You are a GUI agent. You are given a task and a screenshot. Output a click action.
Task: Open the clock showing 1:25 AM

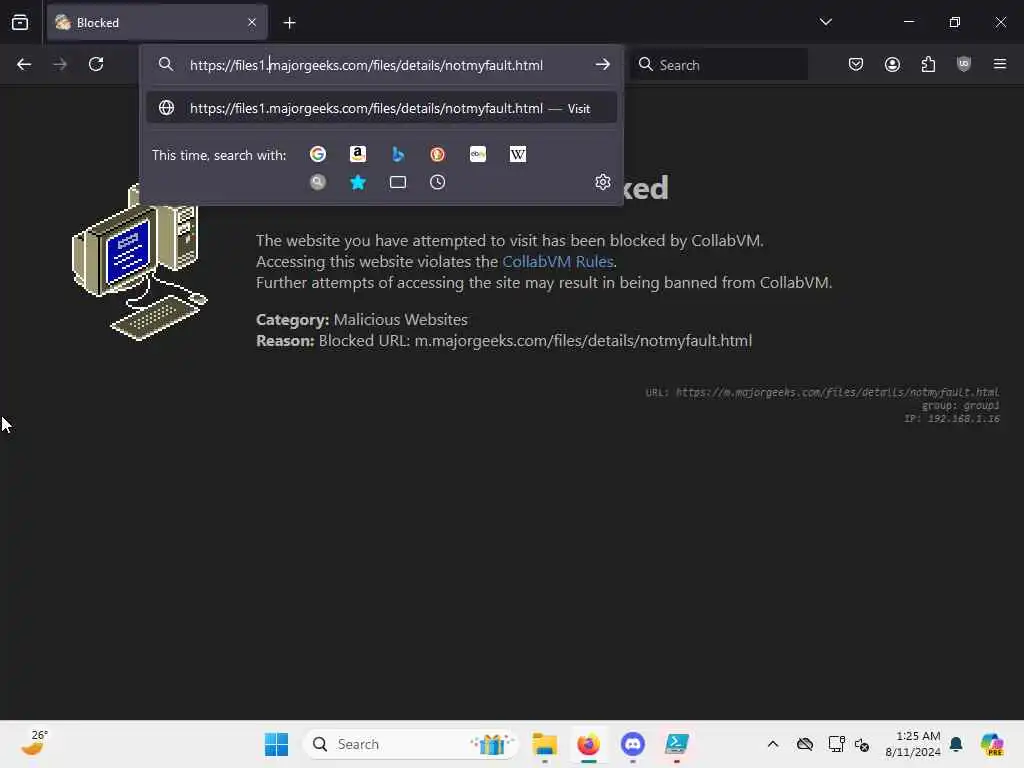tap(913, 744)
